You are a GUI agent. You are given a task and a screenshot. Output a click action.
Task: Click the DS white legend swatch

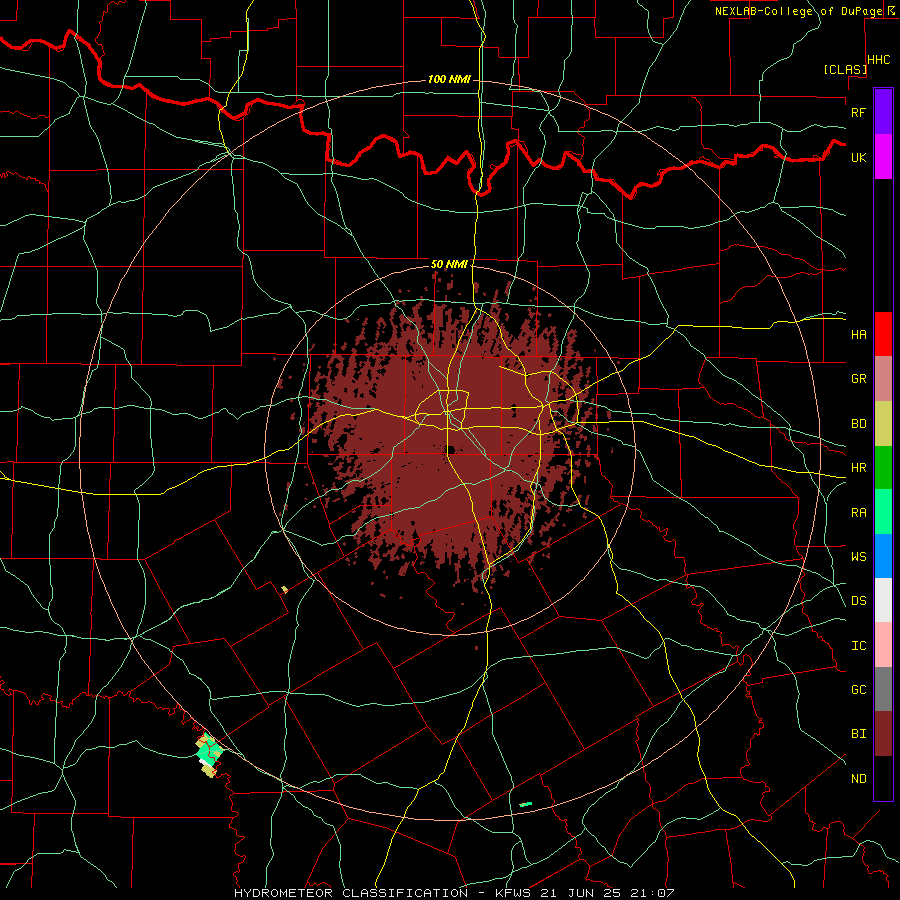pos(883,600)
